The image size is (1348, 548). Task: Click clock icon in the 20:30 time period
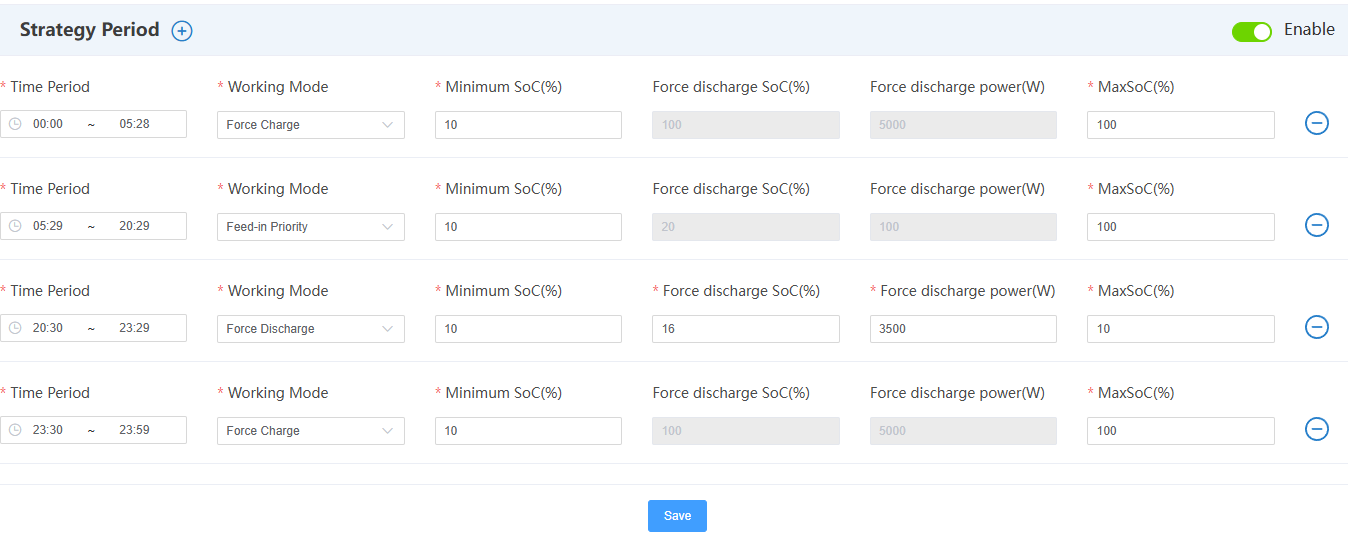pos(15,328)
